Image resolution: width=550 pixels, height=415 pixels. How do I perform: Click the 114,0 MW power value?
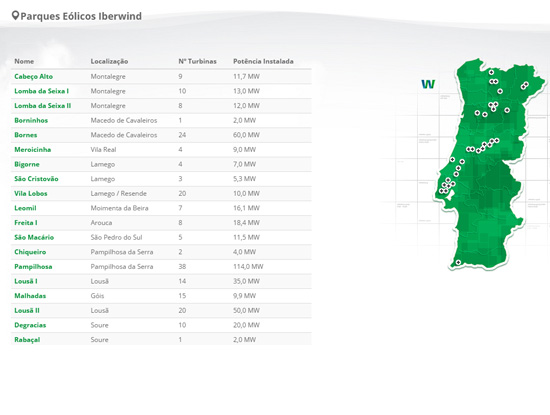click(248, 267)
